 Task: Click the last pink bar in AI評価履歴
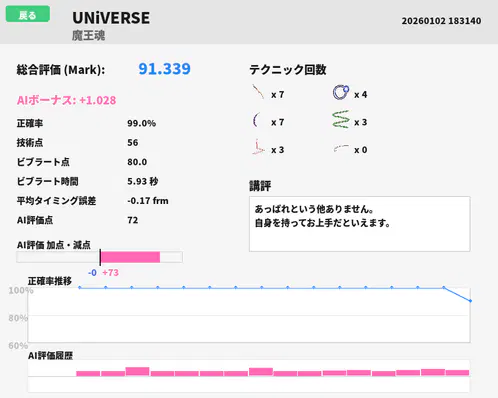tap(457, 373)
